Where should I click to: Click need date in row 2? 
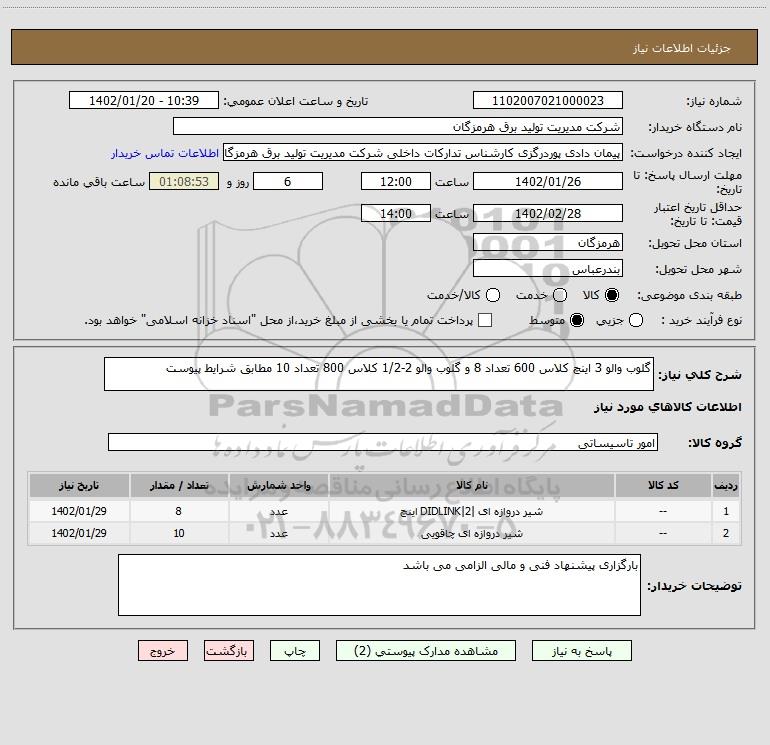click(79, 533)
